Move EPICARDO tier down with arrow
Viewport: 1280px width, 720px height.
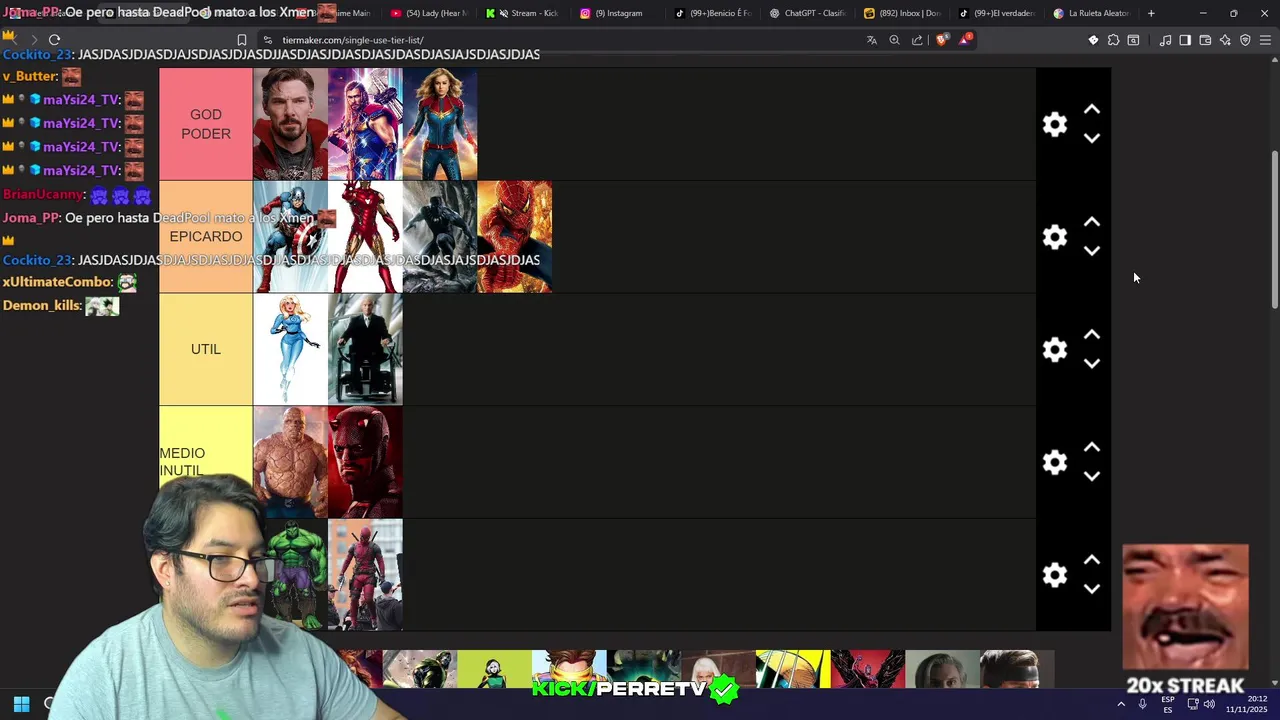(1092, 251)
